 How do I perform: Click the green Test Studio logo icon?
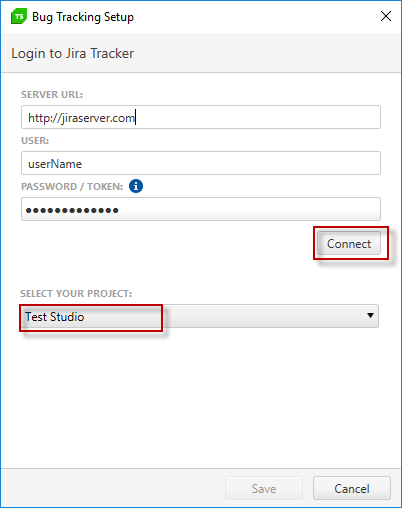point(19,17)
